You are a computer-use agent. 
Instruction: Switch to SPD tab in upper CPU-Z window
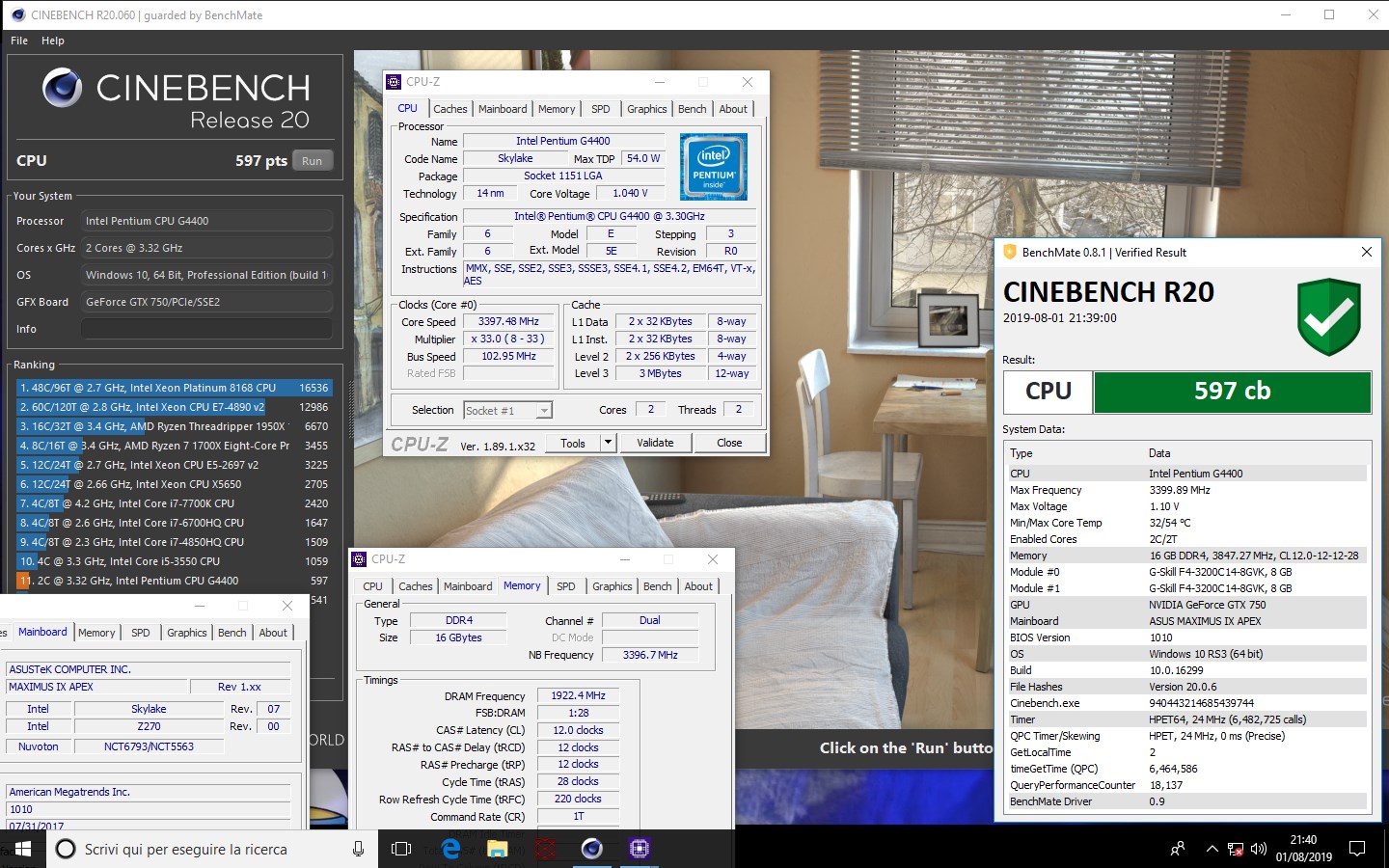(x=600, y=109)
